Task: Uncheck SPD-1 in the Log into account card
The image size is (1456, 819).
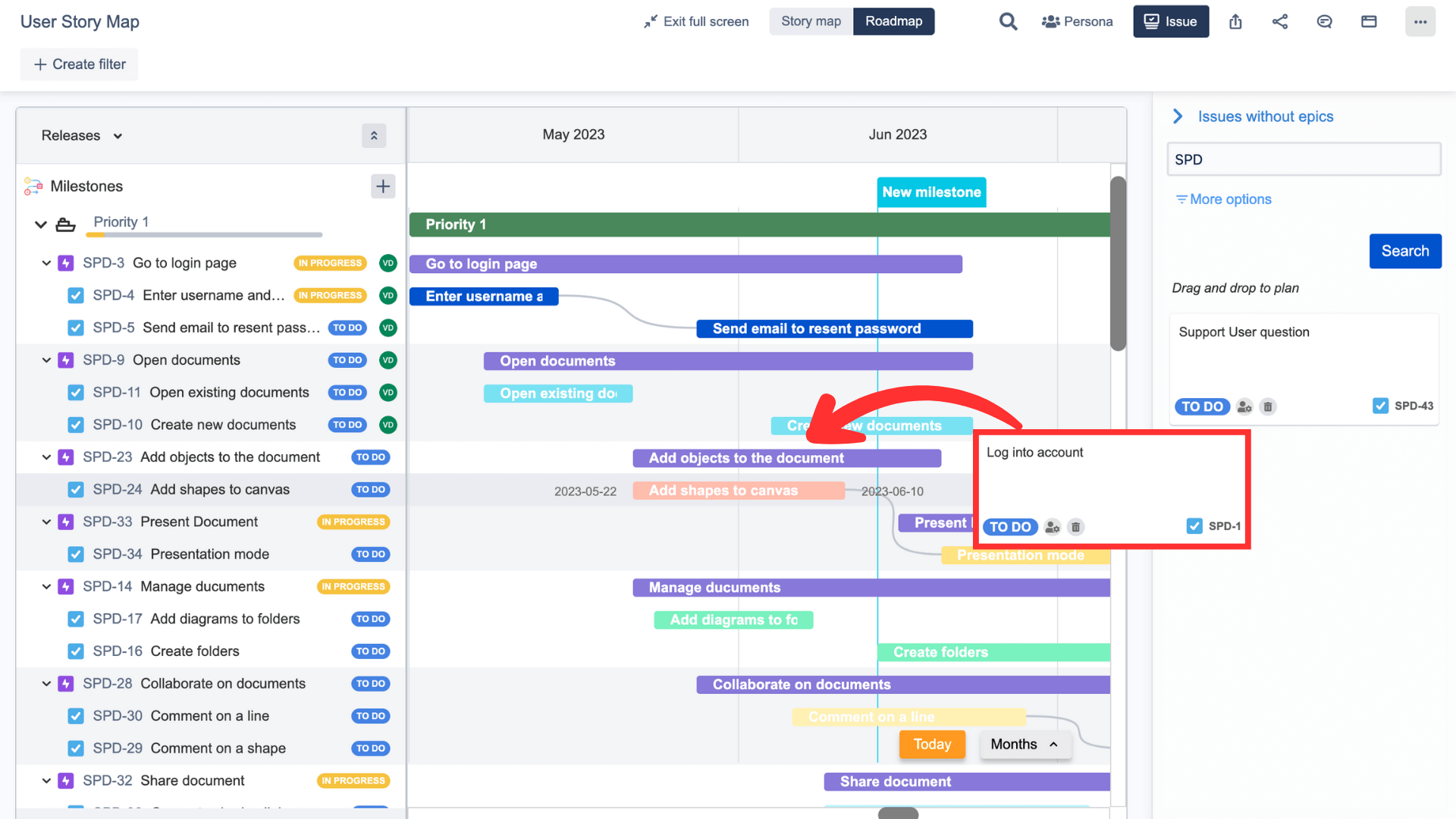Action: coord(1194,526)
